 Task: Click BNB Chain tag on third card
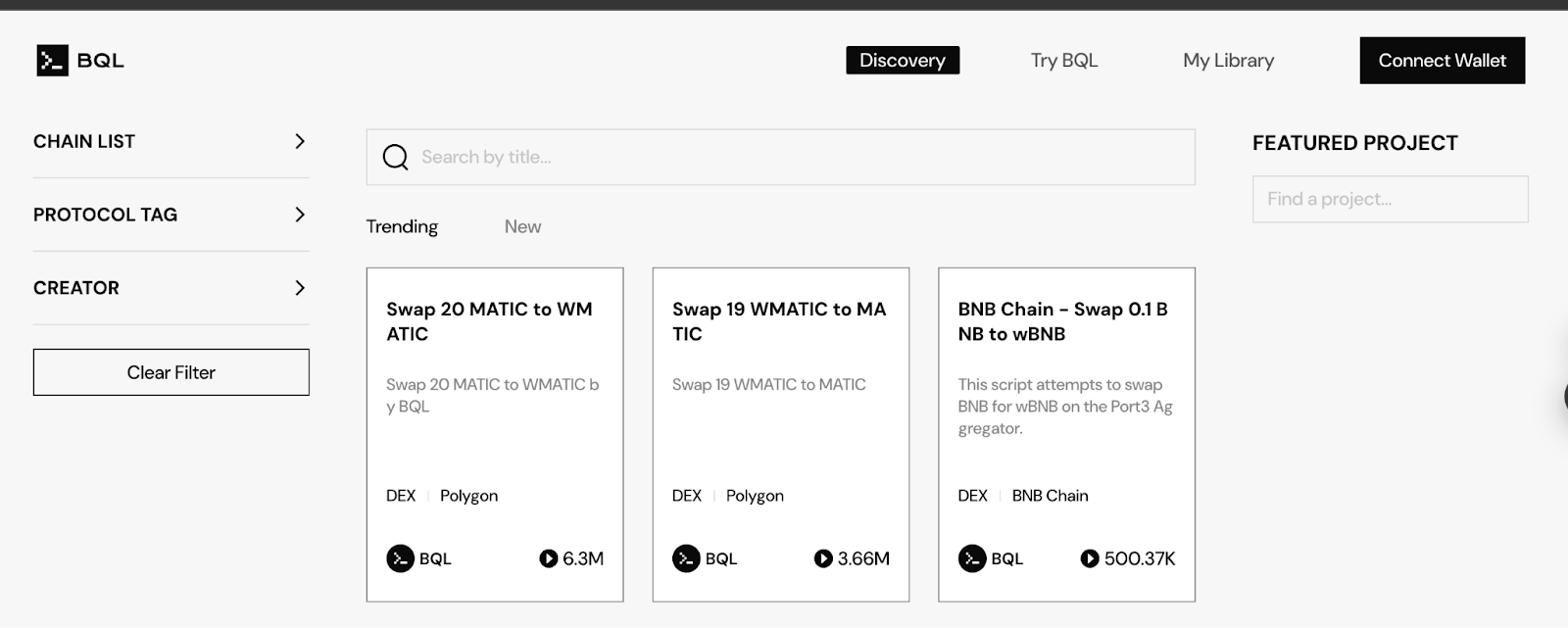pyautogui.click(x=1051, y=496)
